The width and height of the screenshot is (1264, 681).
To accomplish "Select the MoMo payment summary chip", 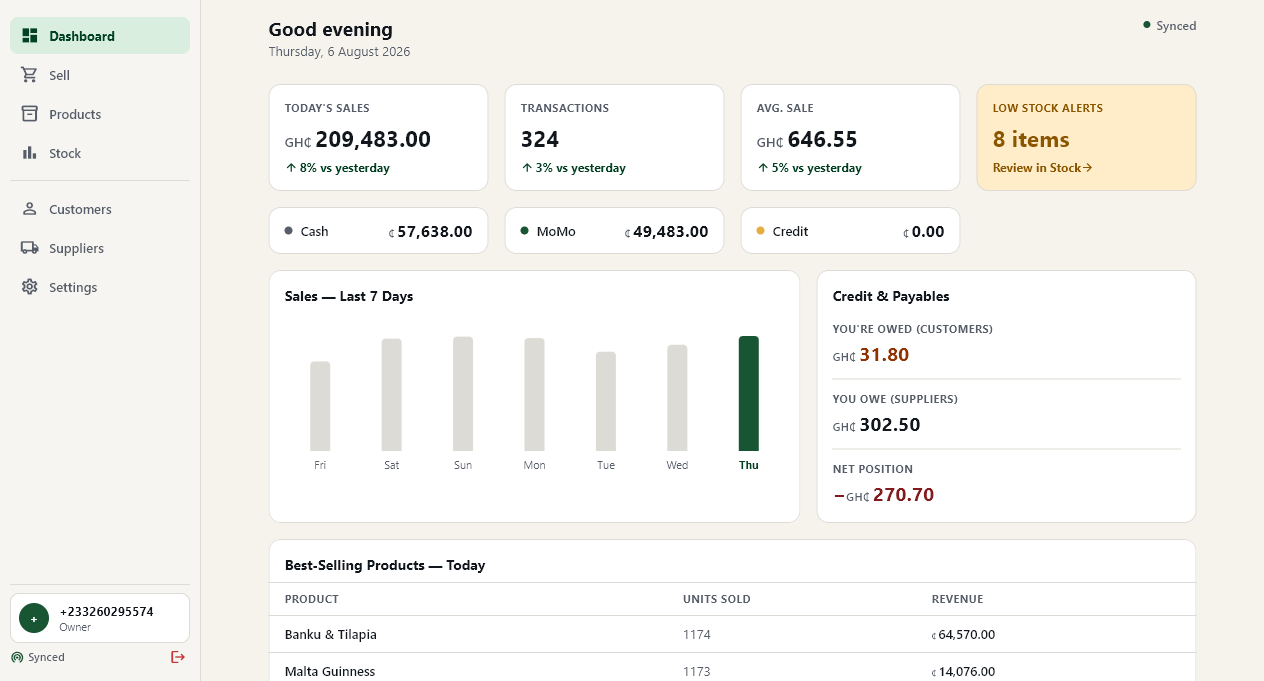I will (x=614, y=231).
